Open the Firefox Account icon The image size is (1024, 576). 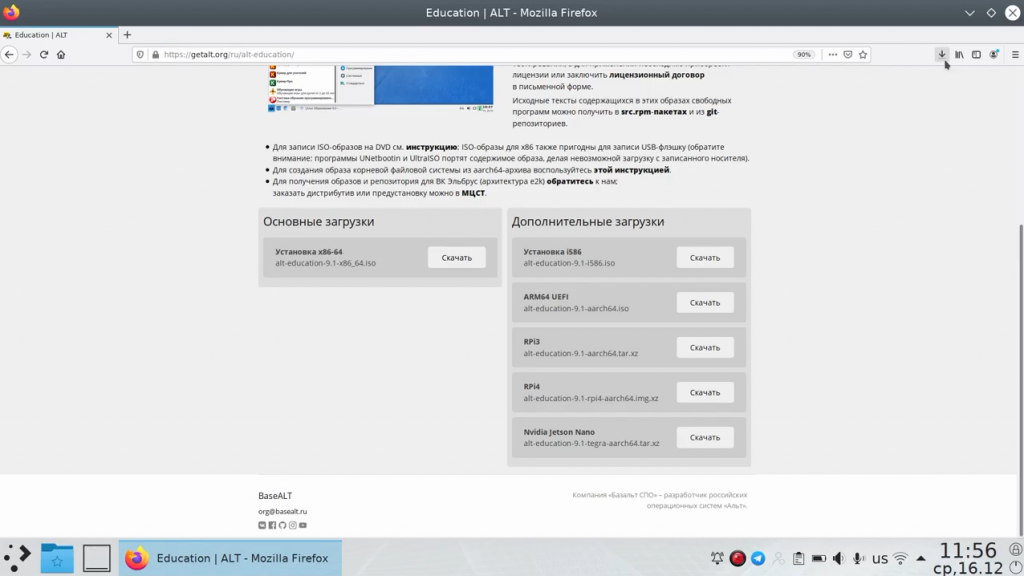pyautogui.click(x=994, y=55)
